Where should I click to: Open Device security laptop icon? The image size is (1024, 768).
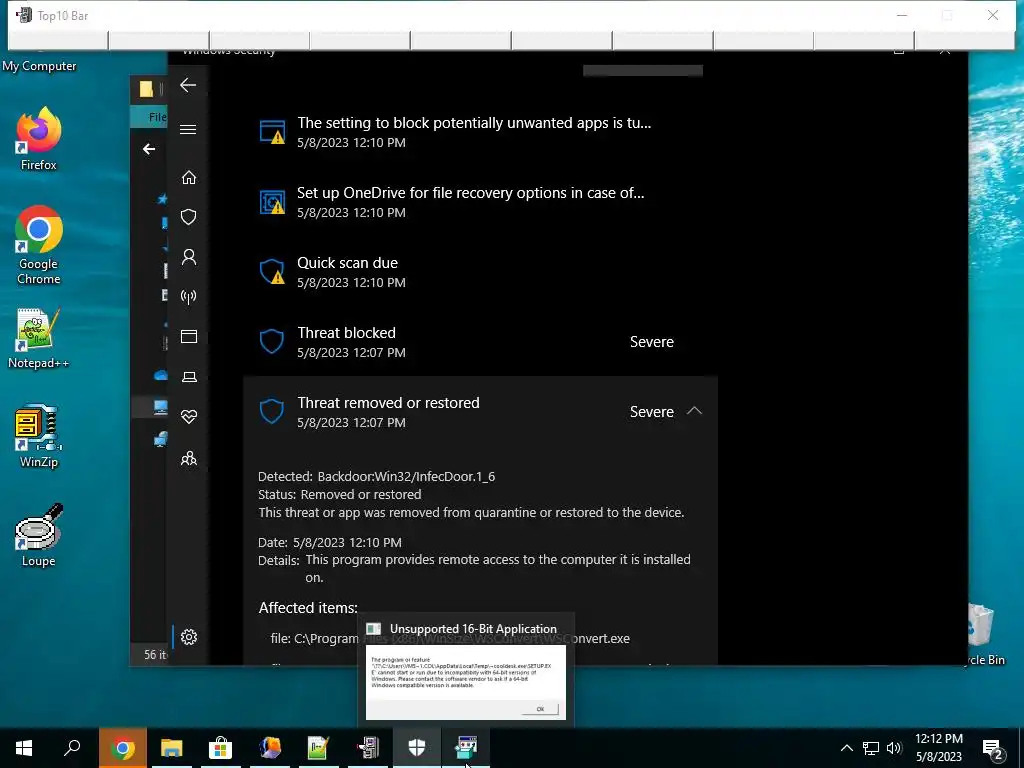[189, 377]
